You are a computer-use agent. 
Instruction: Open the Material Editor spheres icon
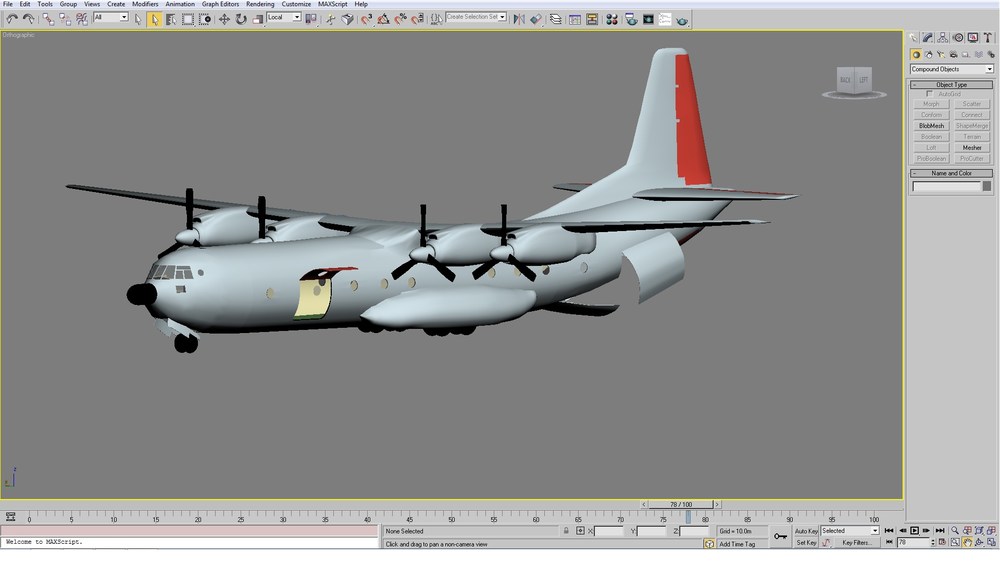pos(612,20)
